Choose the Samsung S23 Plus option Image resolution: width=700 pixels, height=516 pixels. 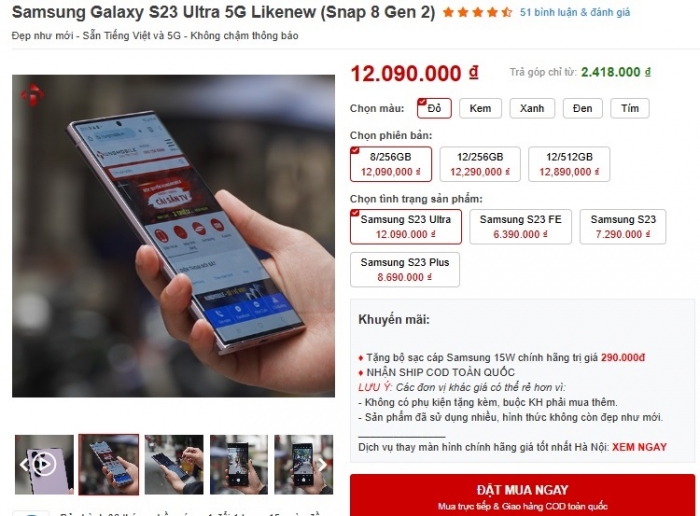click(405, 270)
